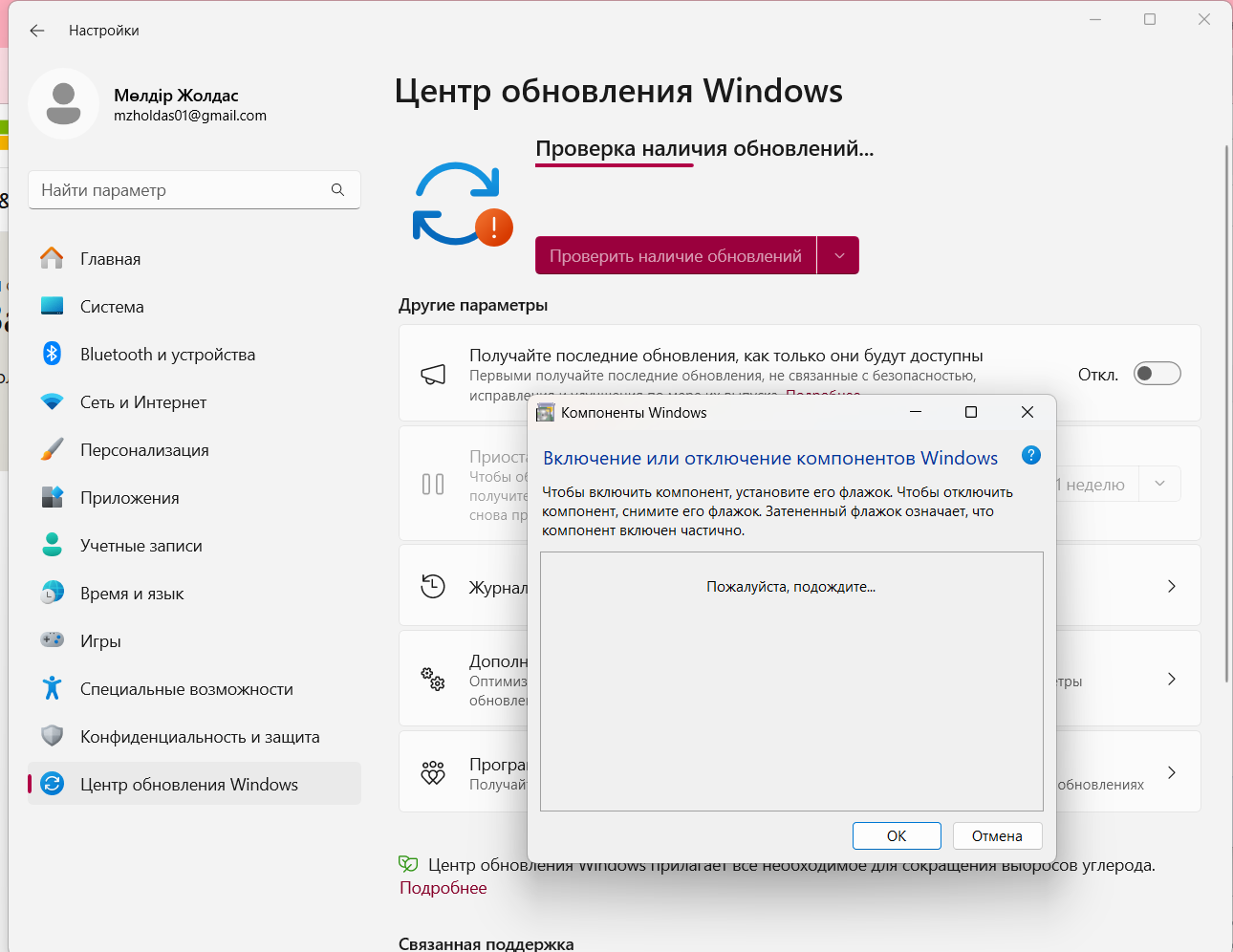Viewport: 1233px width, 952px height.
Task: Expand the dropdown arrow beside the update button
Action: tap(839, 256)
